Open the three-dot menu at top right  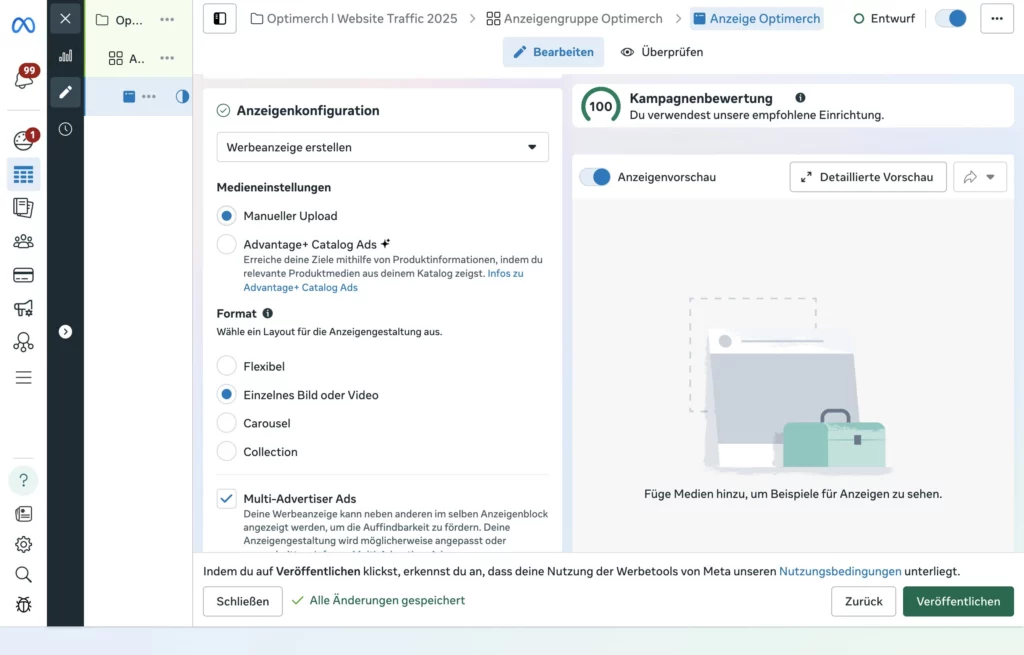[997, 19]
